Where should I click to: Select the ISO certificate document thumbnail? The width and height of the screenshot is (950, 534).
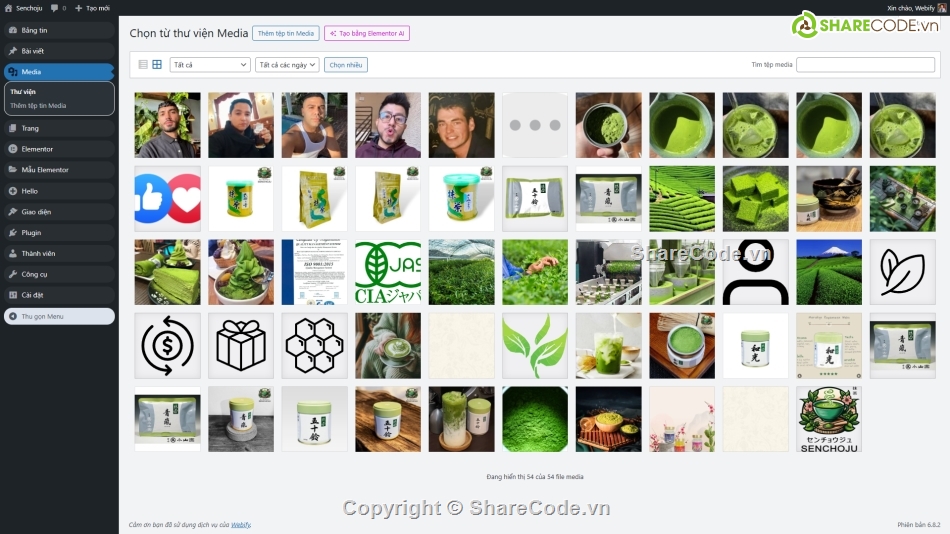click(x=314, y=272)
